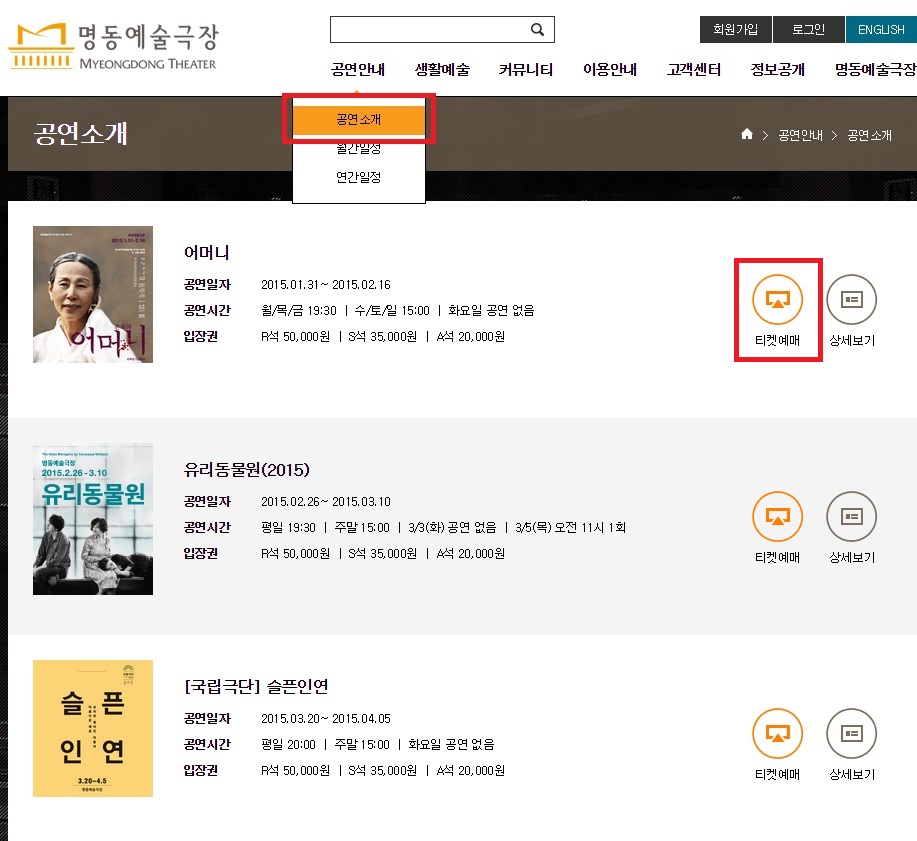The image size is (917, 841).
Task: Click 어머니 price text R석 50,000원
Action: 295,337
